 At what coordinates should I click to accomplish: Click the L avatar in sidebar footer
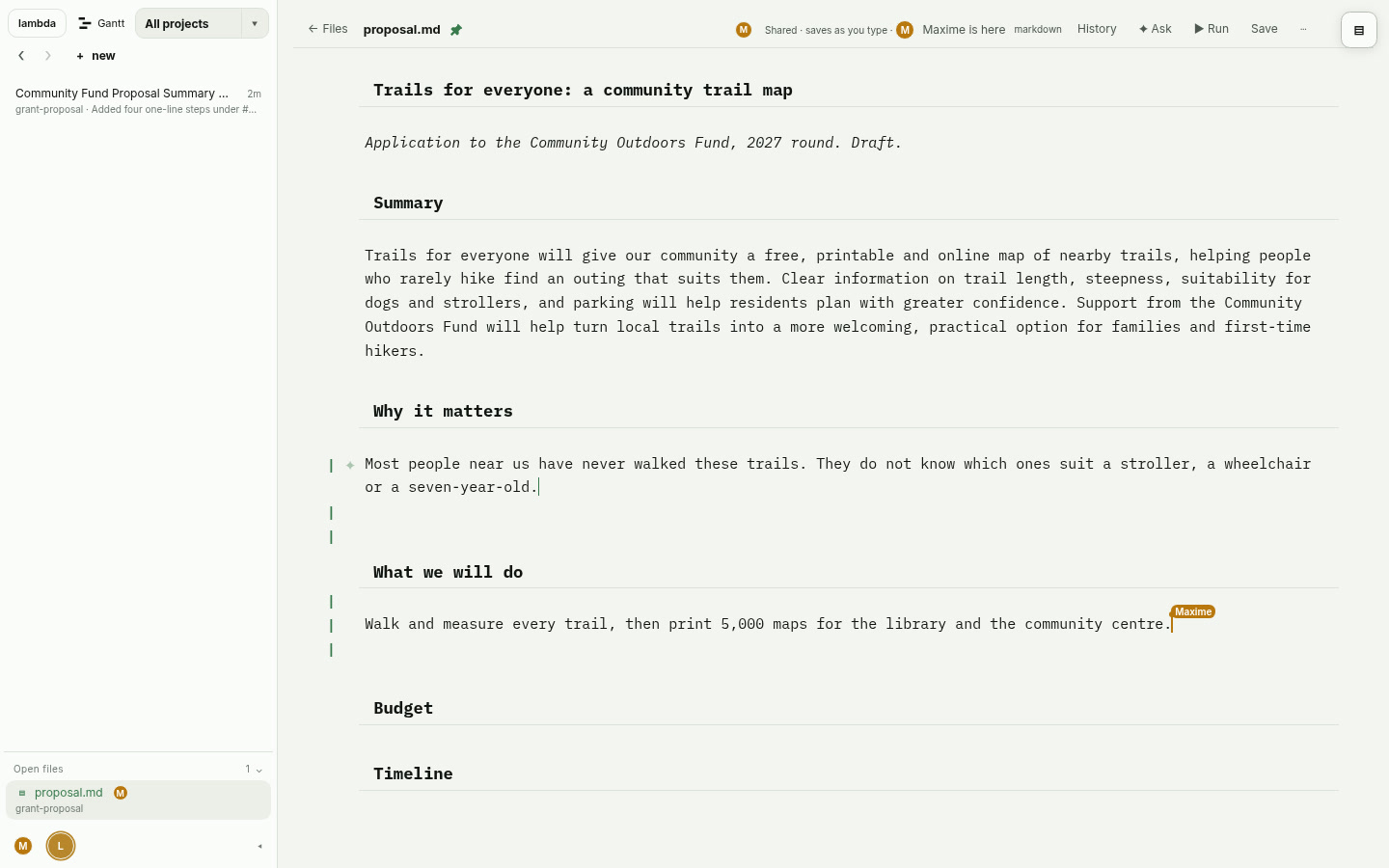pyautogui.click(x=61, y=846)
